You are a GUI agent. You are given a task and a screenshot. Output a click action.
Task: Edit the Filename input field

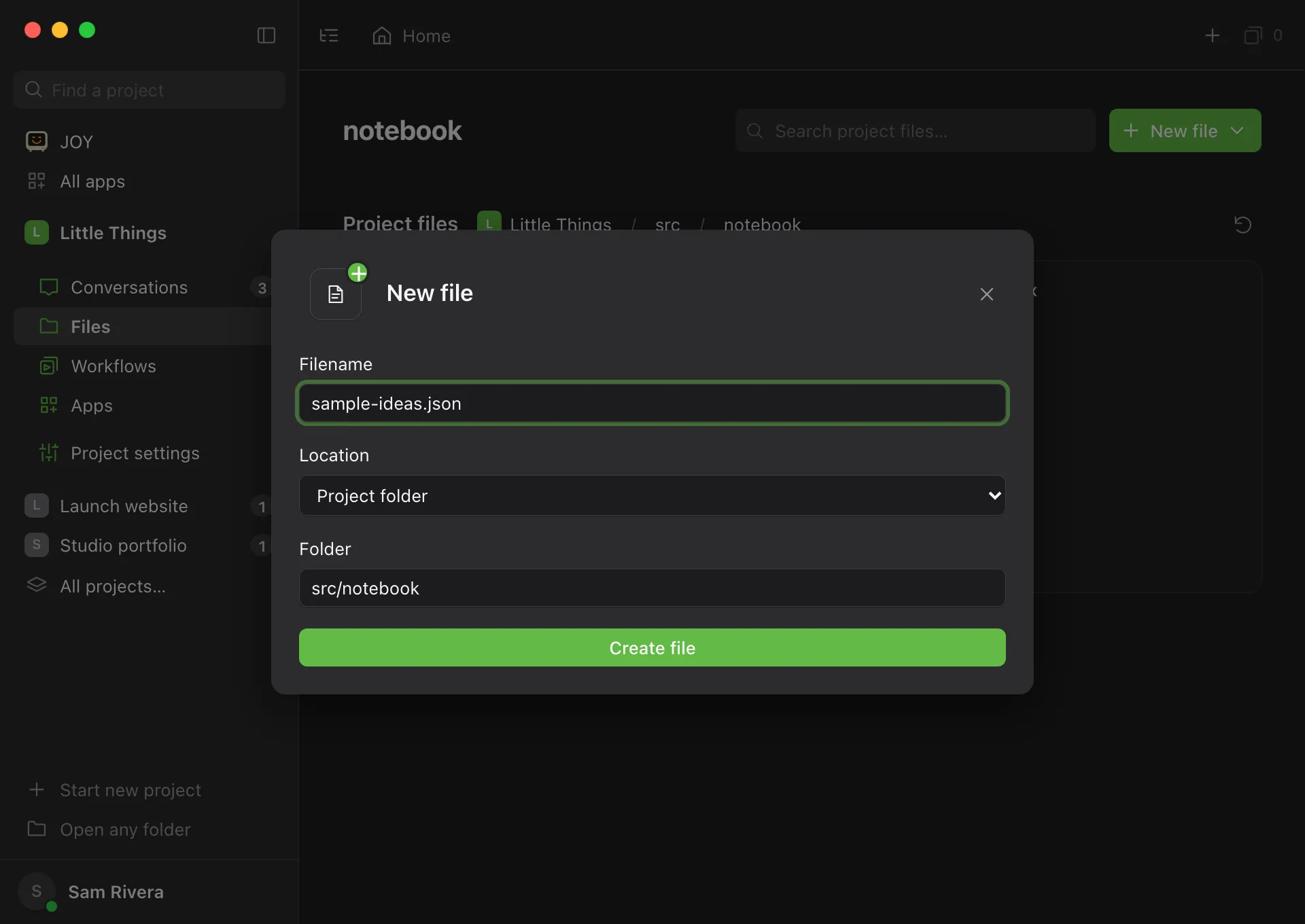[652, 403]
